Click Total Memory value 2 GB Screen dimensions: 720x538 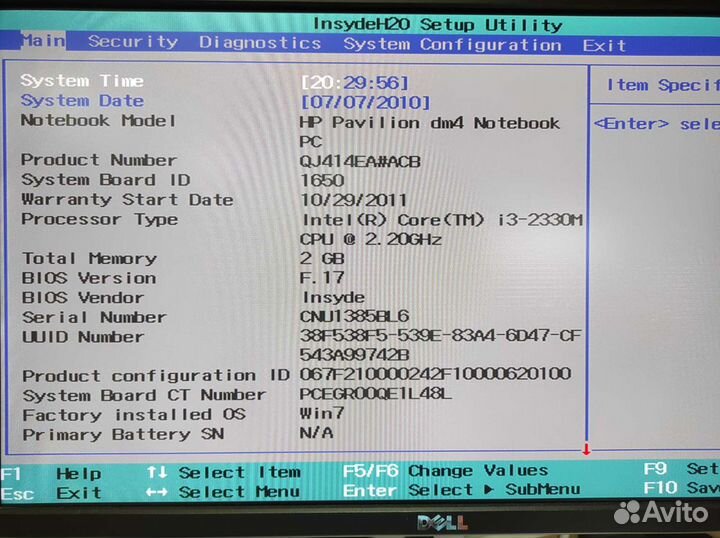coord(322,258)
